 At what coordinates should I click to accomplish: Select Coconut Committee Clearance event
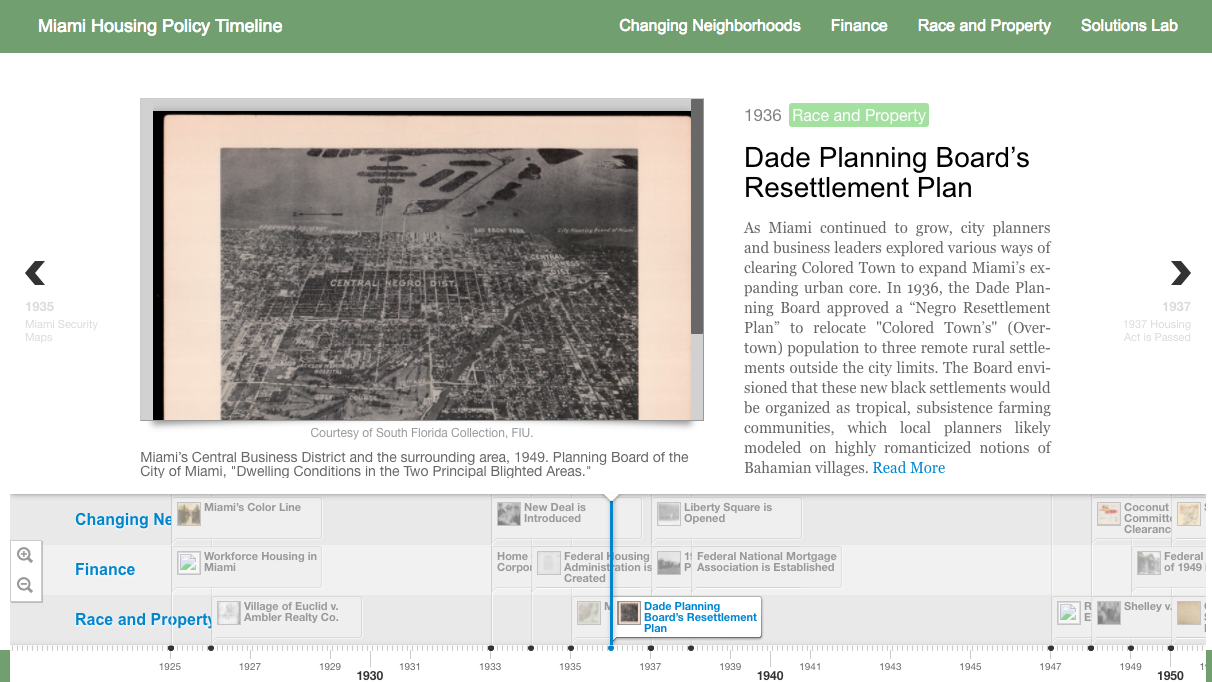pos(1132,518)
